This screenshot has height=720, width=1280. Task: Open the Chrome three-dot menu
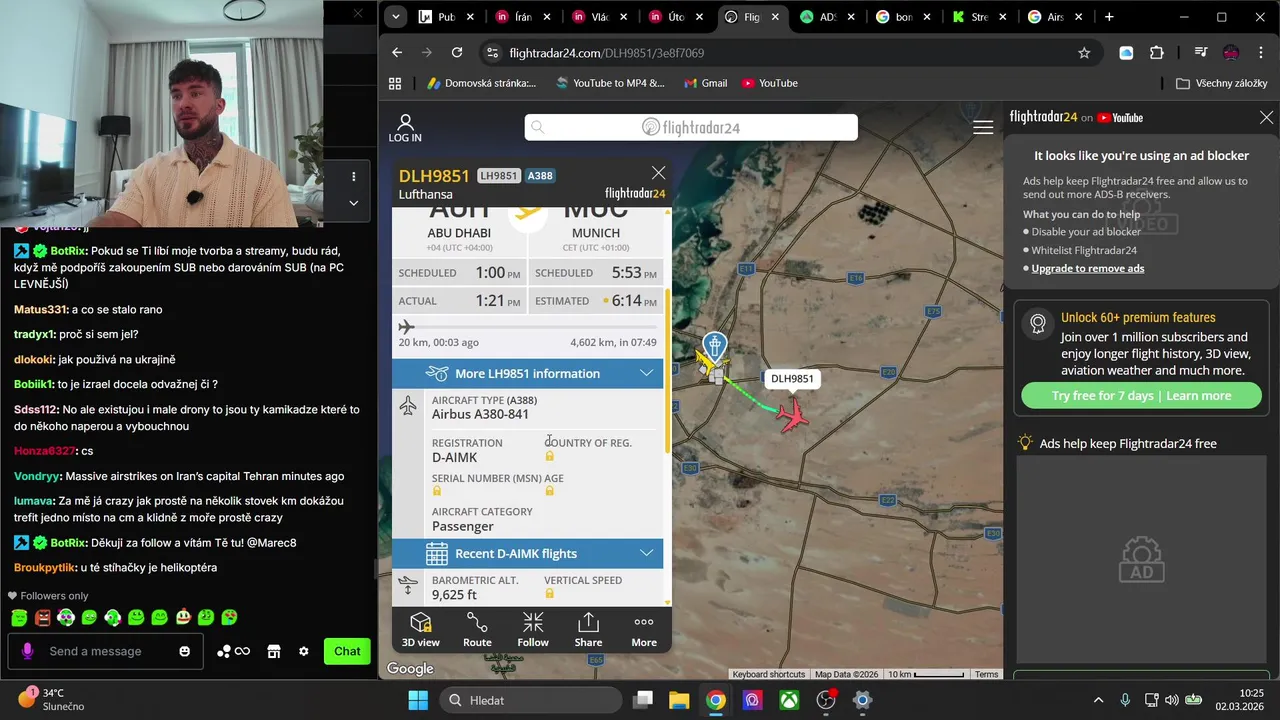click(x=1261, y=53)
